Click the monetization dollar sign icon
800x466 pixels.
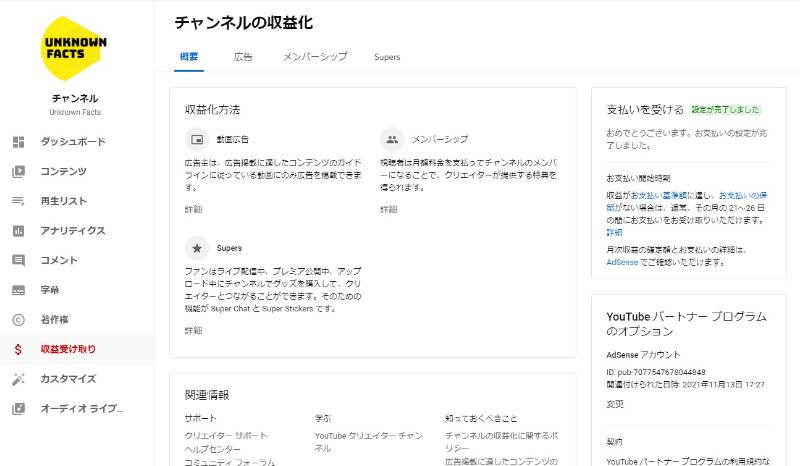[x=18, y=349]
